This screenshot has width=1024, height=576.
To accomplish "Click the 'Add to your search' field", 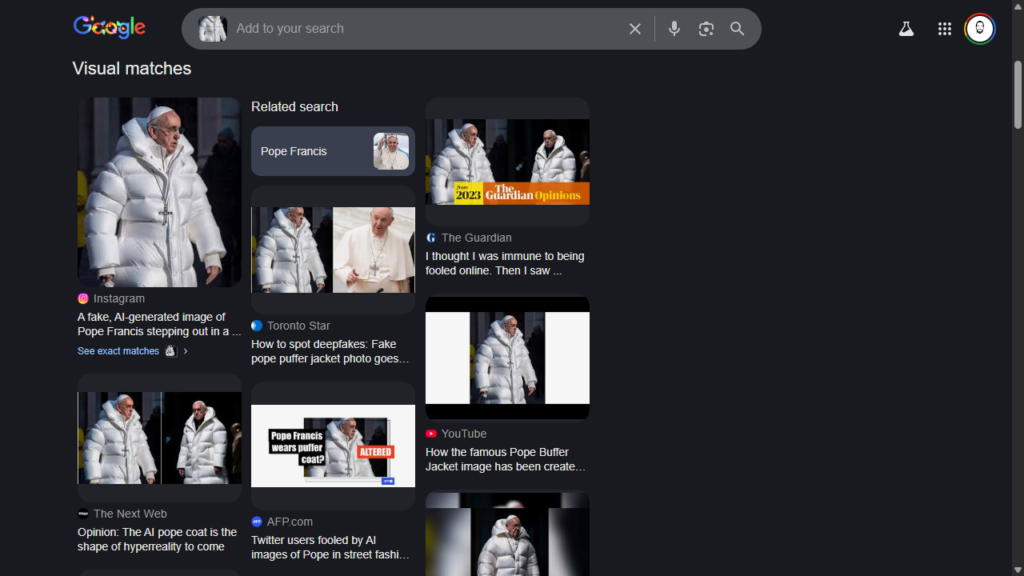I will click(420, 29).
